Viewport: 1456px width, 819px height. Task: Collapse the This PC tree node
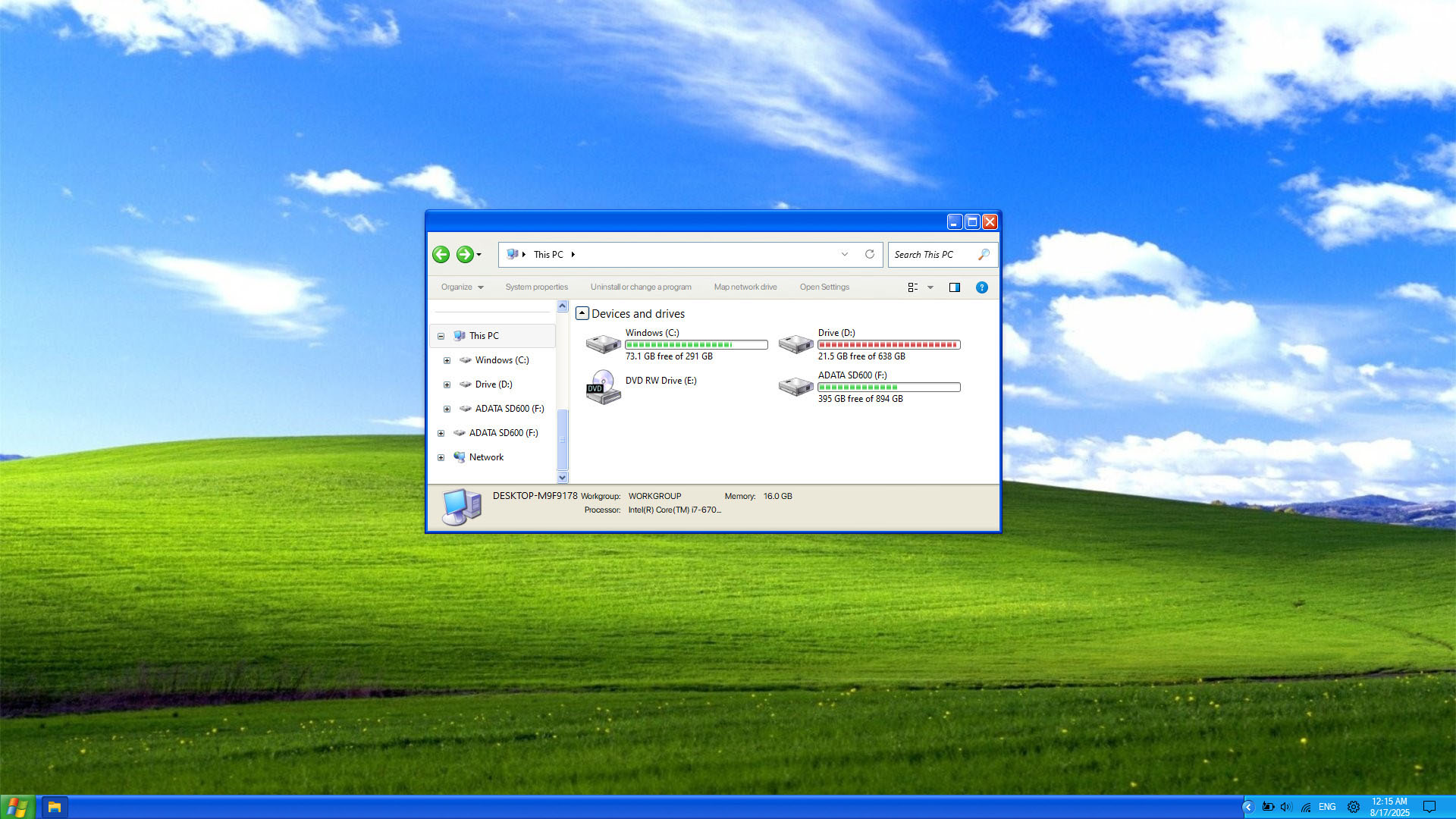pos(441,336)
